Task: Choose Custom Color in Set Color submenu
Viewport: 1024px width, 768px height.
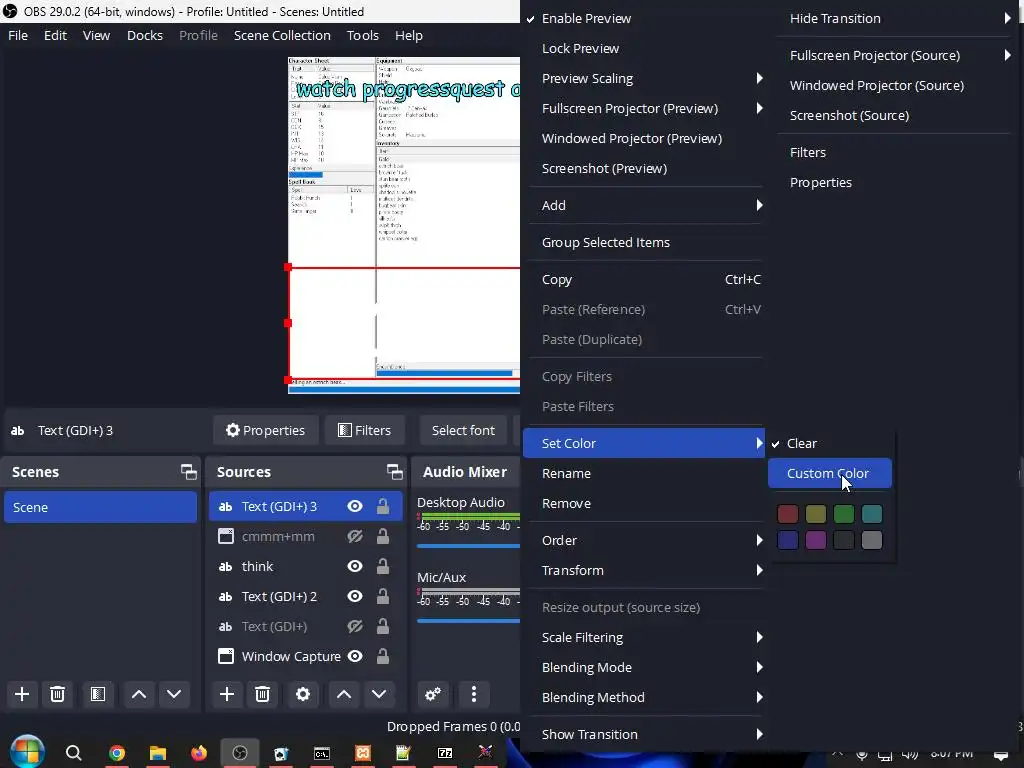Action: pyautogui.click(x=830, y=473)
